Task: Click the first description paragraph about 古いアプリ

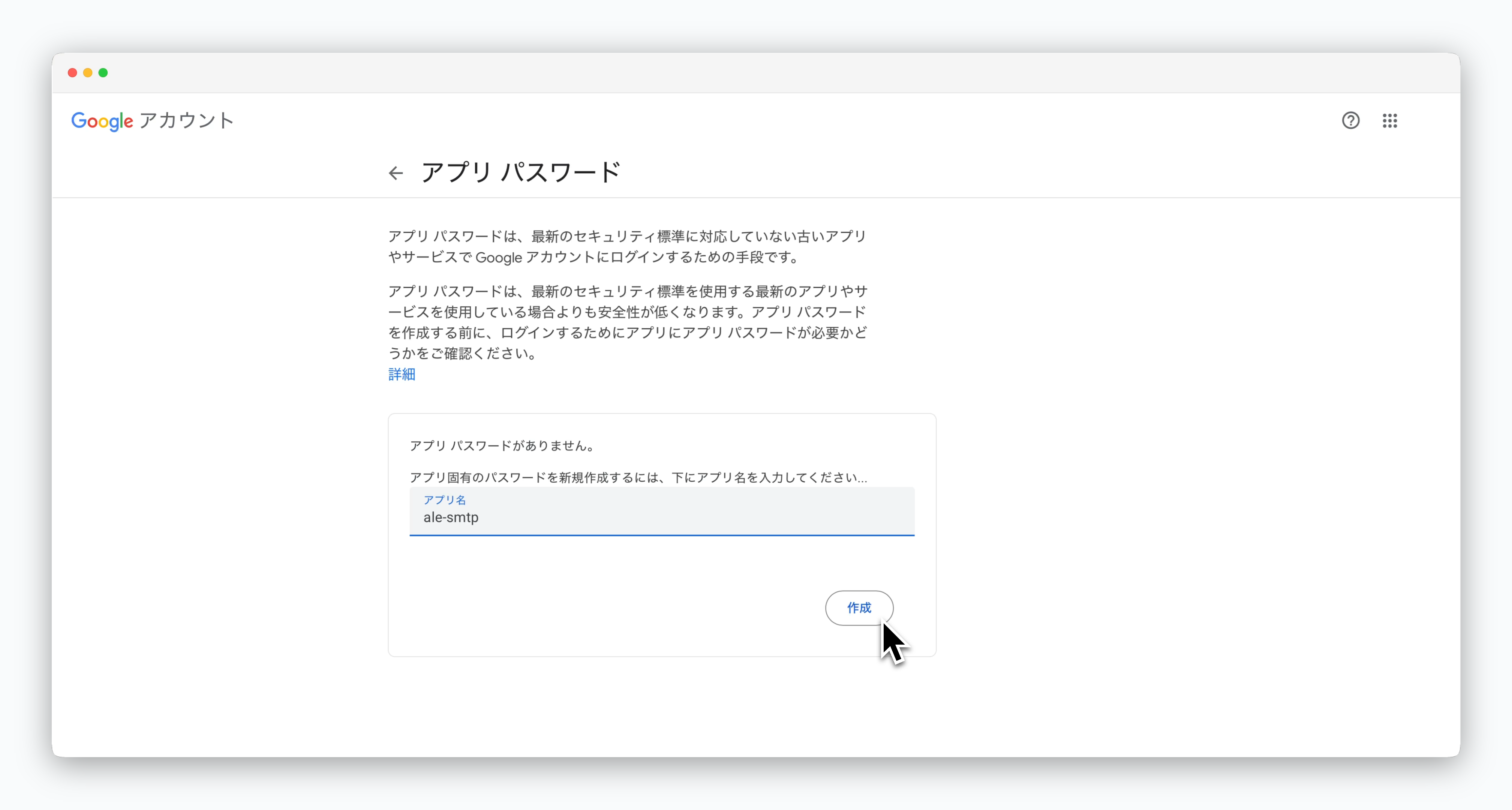Action: pyautogui.click(x=627, y=246)
